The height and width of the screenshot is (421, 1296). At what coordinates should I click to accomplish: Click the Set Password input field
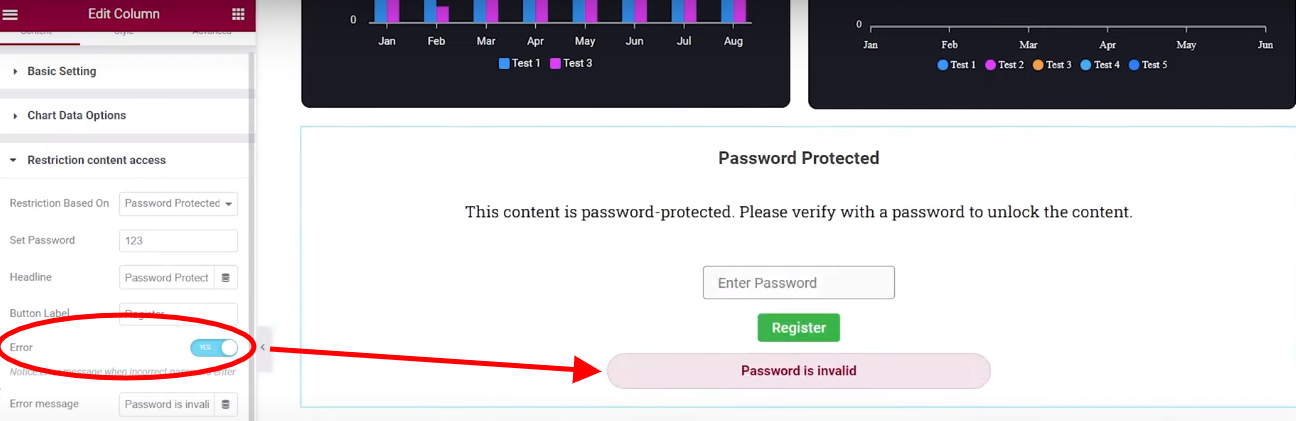coord(178,241)
